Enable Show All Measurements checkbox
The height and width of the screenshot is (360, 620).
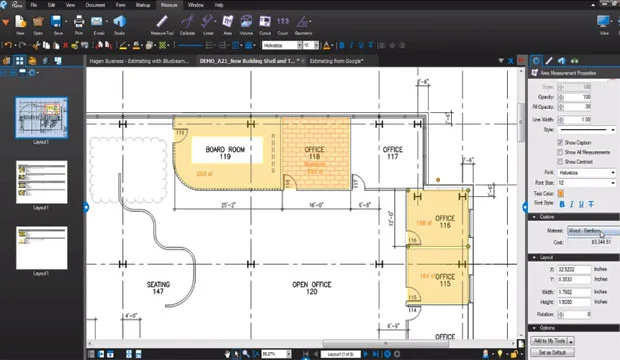pos(560,152)
